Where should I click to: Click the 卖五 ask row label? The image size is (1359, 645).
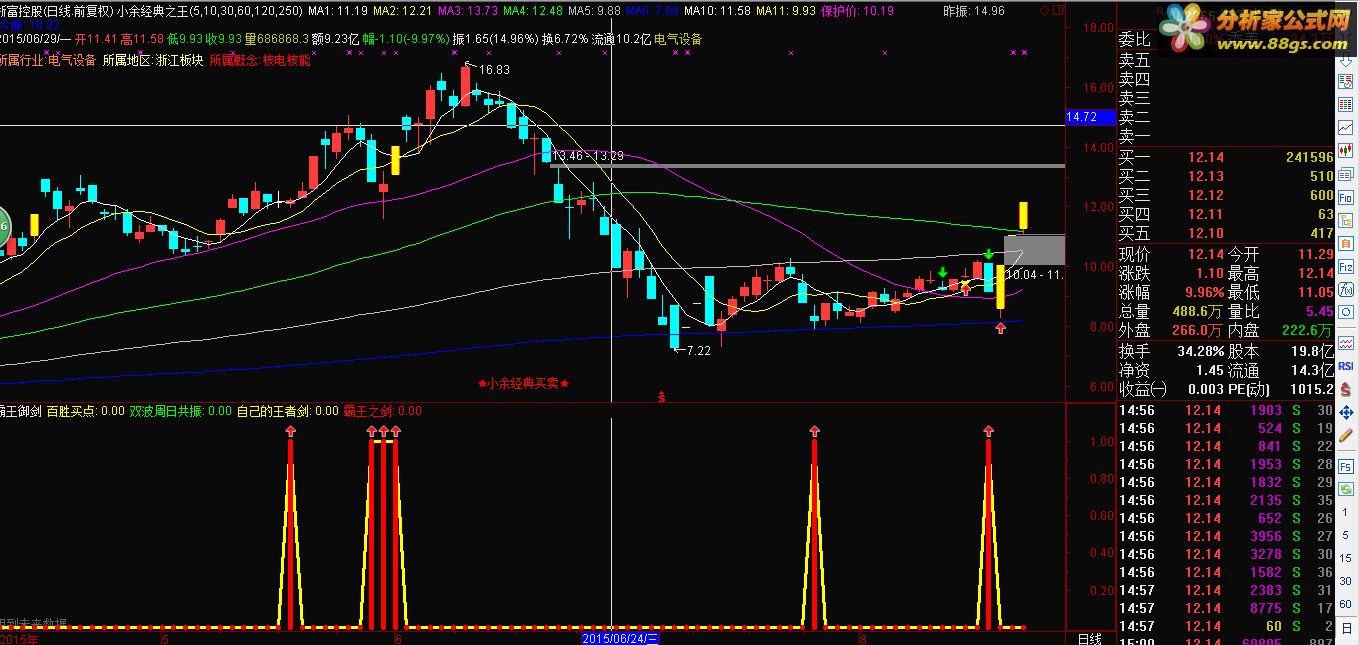tap(1135, 60)
